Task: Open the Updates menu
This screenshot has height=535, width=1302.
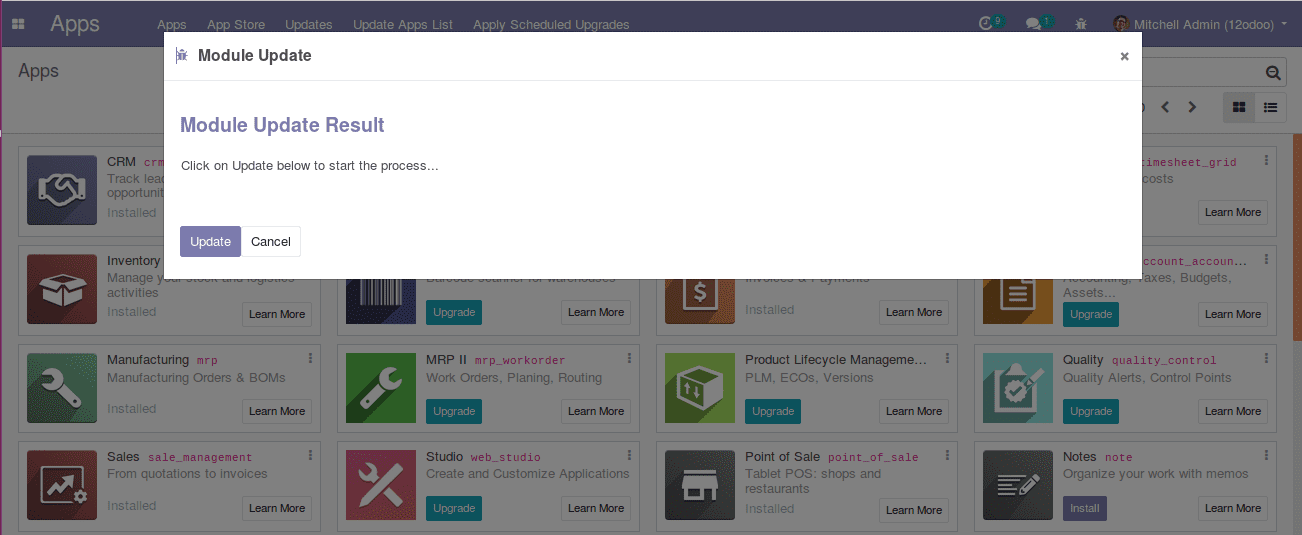Action: coord(309,25)
